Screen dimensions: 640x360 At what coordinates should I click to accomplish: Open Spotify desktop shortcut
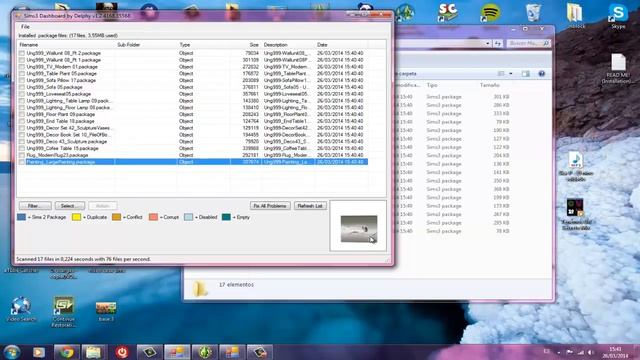click(x=490, y=12)
